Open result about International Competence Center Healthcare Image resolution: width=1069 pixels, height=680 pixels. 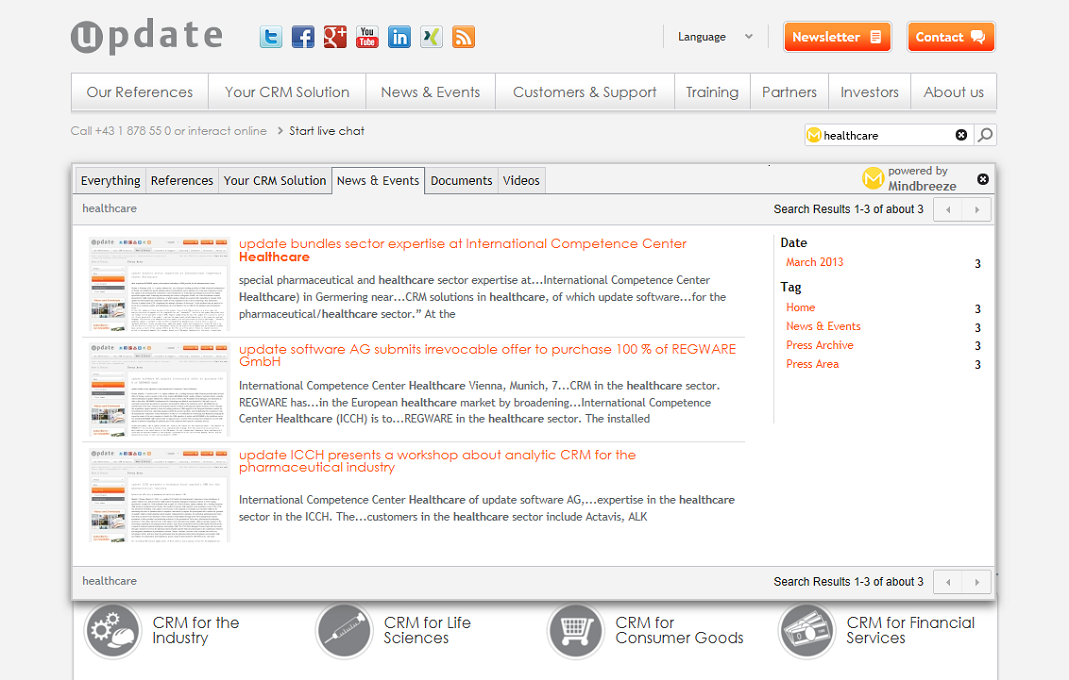tap(463, 250)
